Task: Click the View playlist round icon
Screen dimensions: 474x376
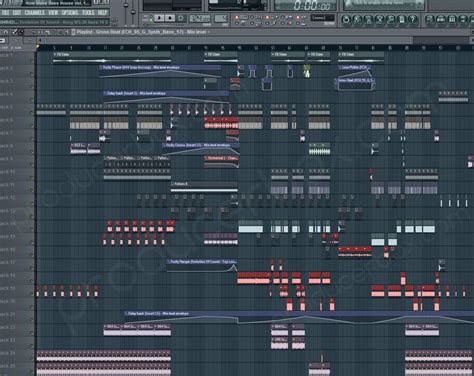Action: coord(430,19)
